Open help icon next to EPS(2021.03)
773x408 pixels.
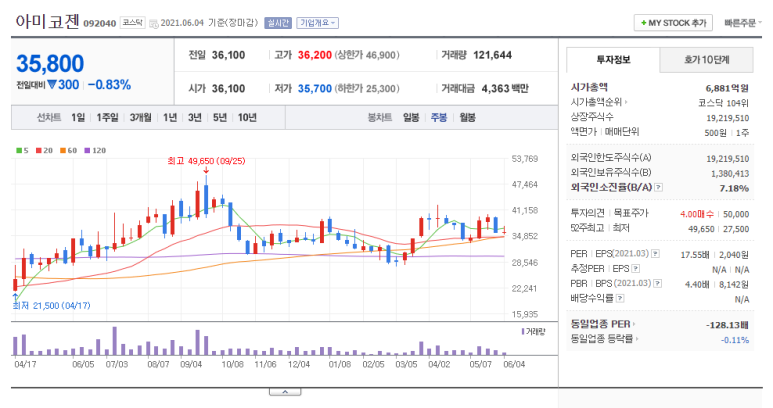tap(655, 254)
